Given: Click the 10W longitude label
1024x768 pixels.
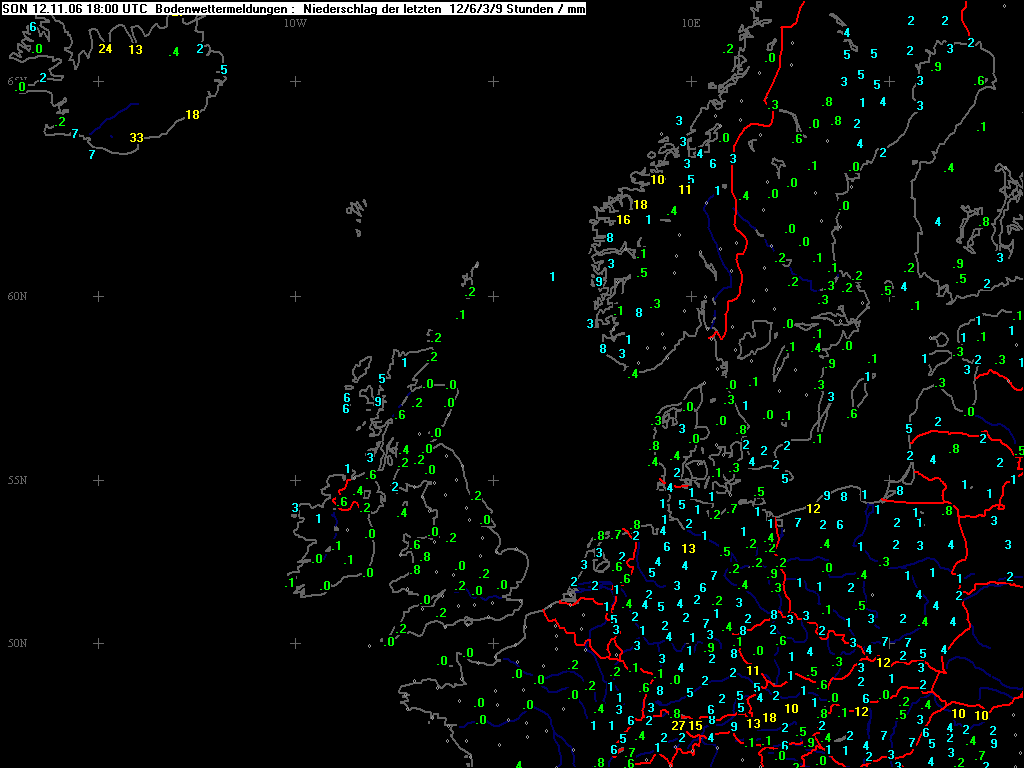Looking at the screenshot, I should pos(295,24).
